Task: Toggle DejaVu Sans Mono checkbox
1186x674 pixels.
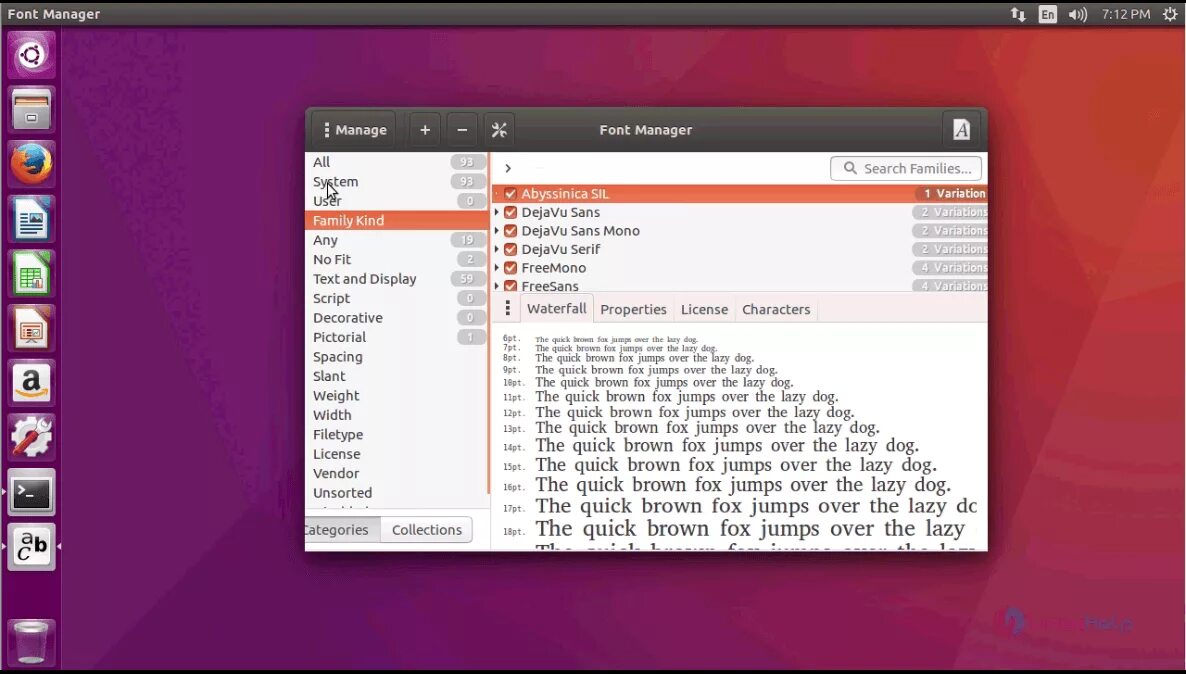Action: [x=511, y=231]
